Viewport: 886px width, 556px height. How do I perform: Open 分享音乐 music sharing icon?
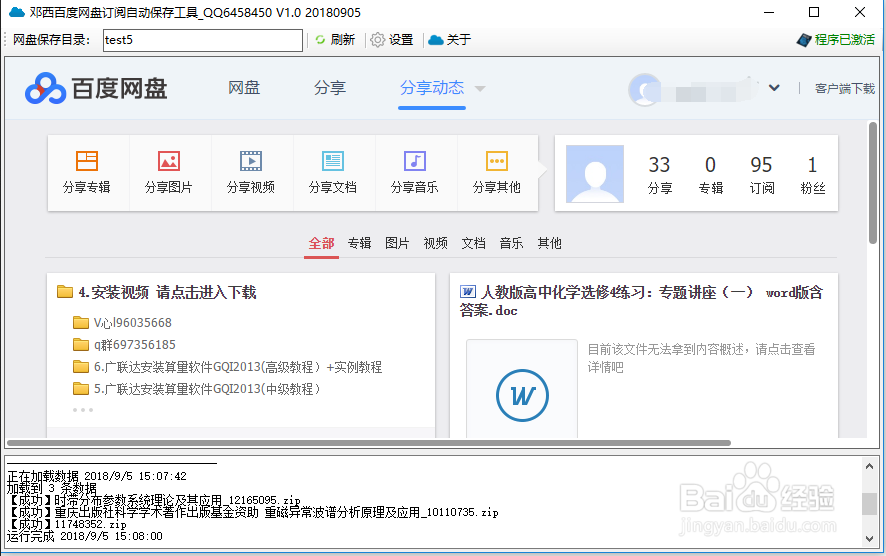pyautogui.click(x=415, y=161)
